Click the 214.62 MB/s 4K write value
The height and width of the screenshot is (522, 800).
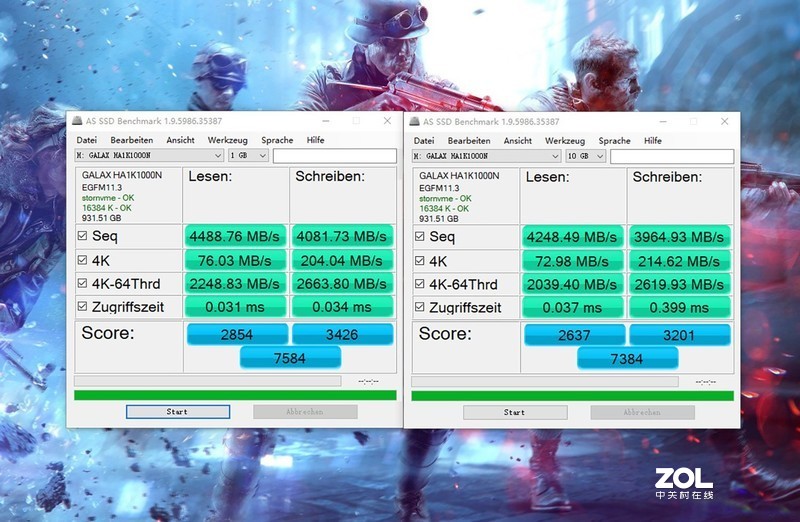tap(679, 261)
